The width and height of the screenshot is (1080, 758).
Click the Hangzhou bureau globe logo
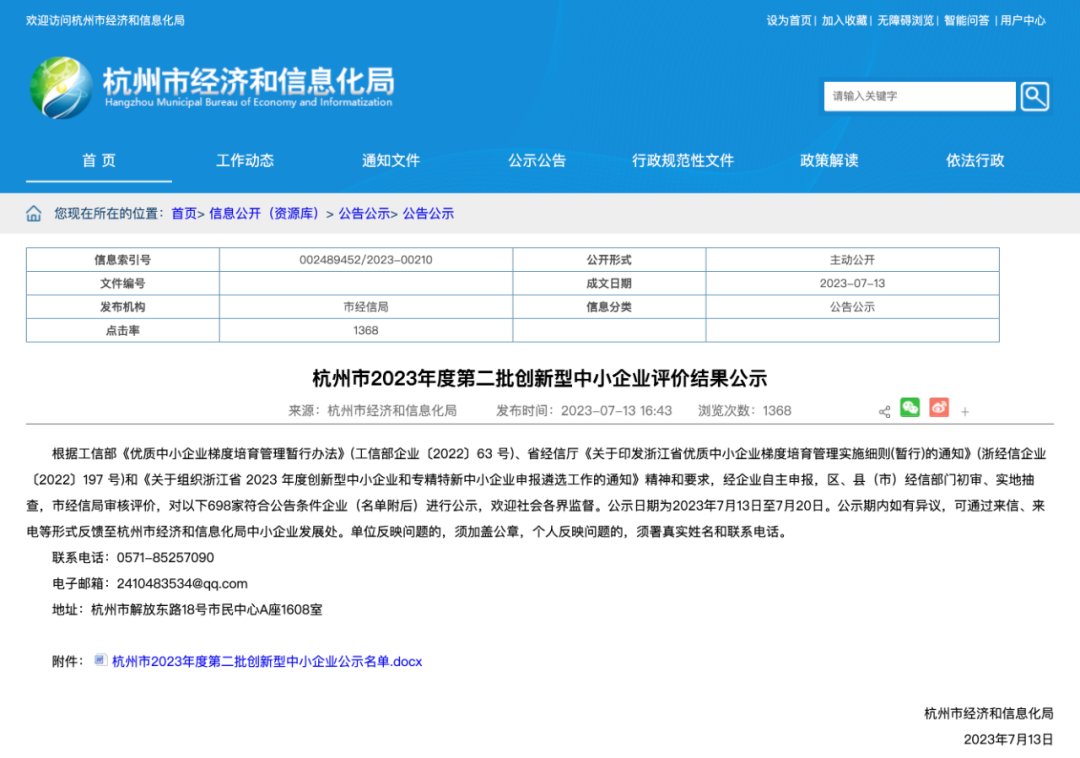[x=61, y=88]
